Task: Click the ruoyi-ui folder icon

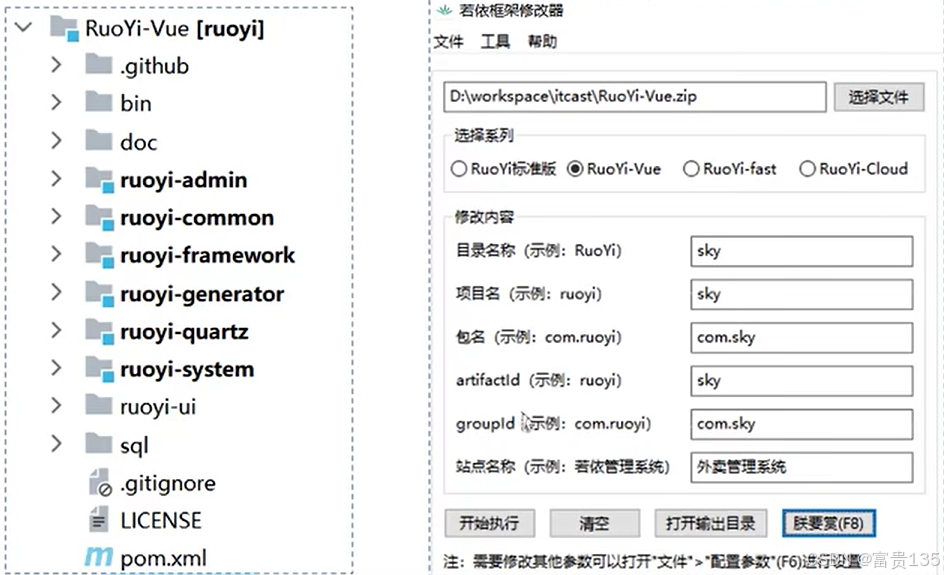Action: click(99, 406)
